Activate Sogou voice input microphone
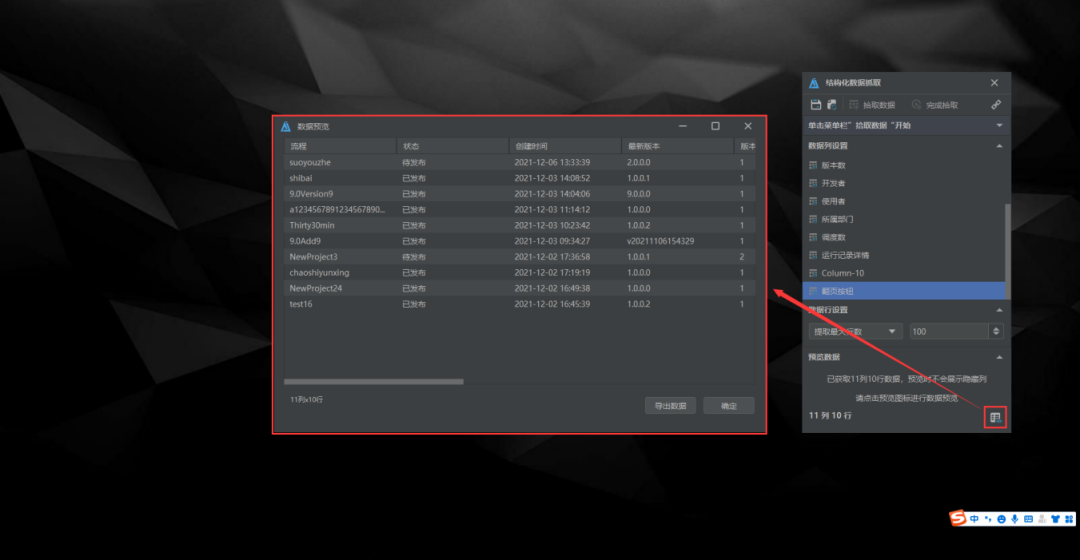This screenshot has height=560, width=1080. (x=1014, y=519)
